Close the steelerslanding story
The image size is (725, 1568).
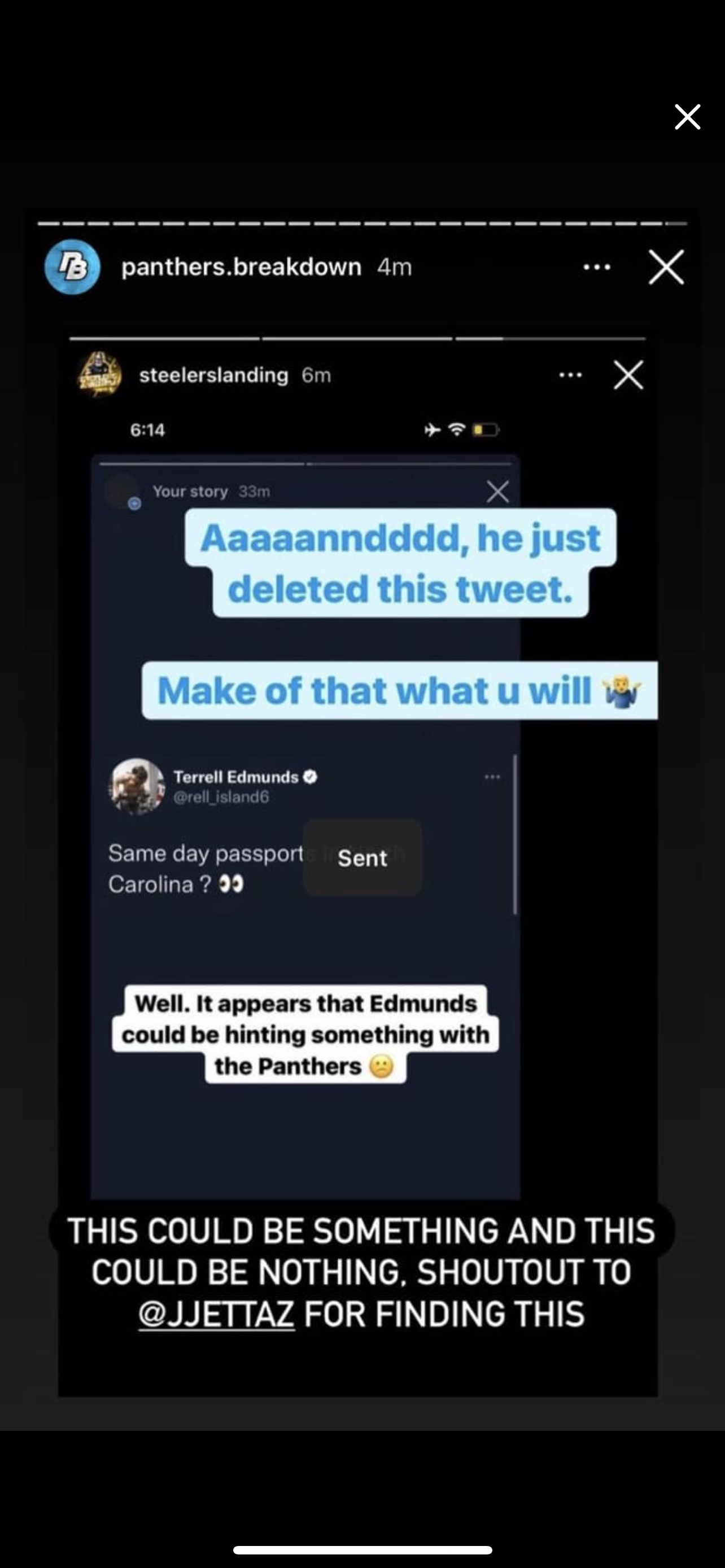click(628, 375)
